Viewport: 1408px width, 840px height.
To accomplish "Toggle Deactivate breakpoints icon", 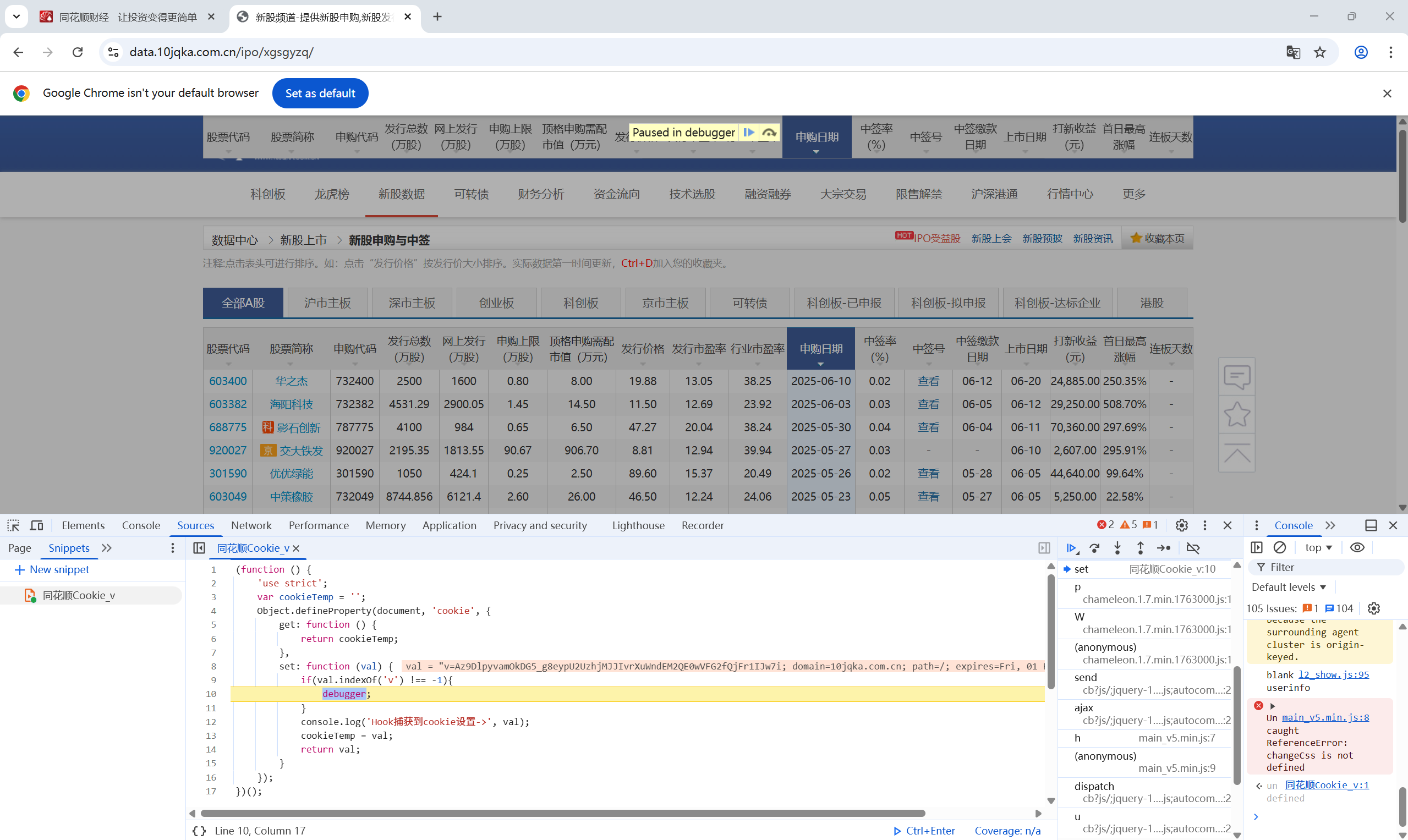I will pos(1193,548).
